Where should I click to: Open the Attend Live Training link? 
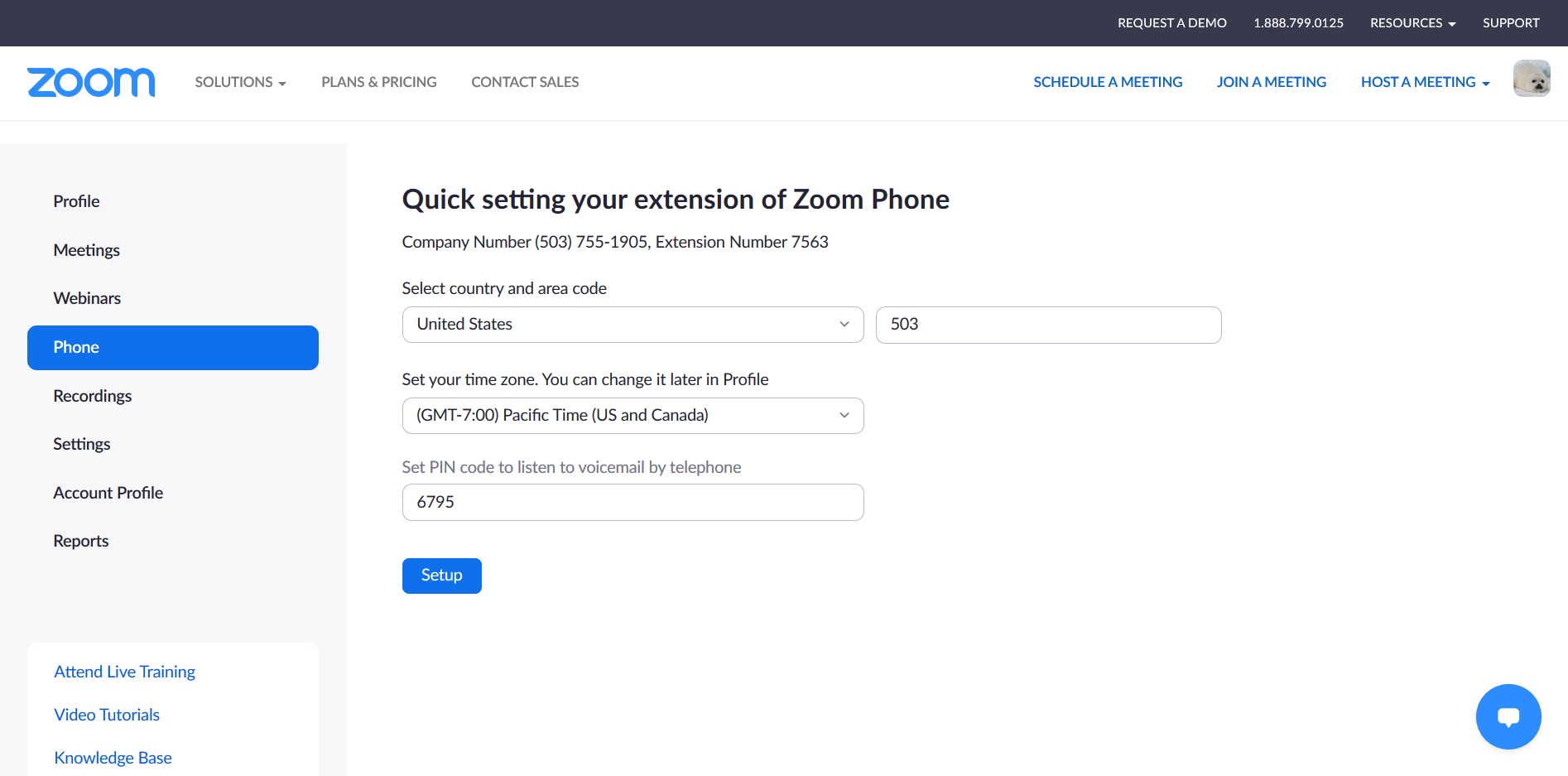125,672
